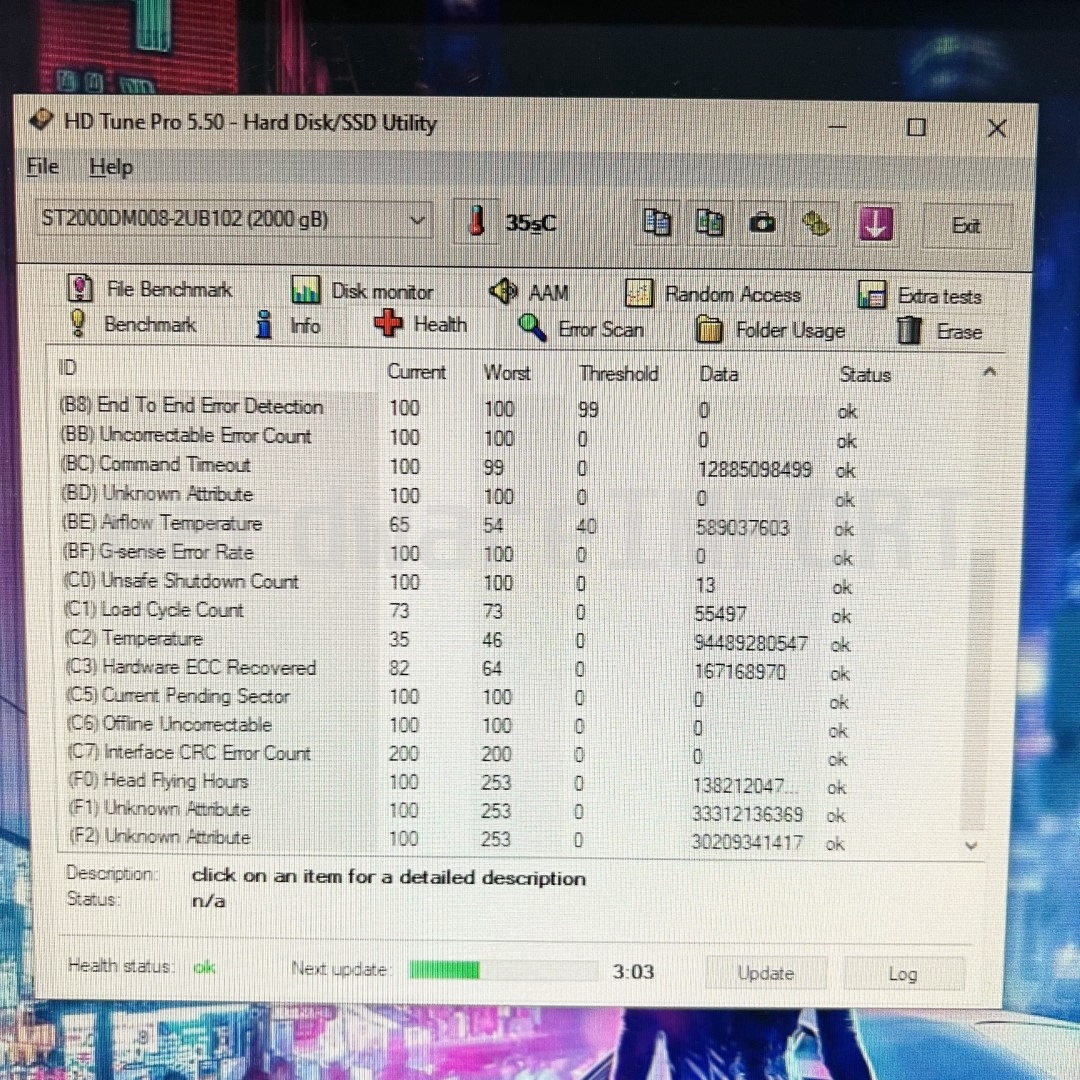Copy info to clipboard icon
1080x1080 pixels.
click(656, 222)
